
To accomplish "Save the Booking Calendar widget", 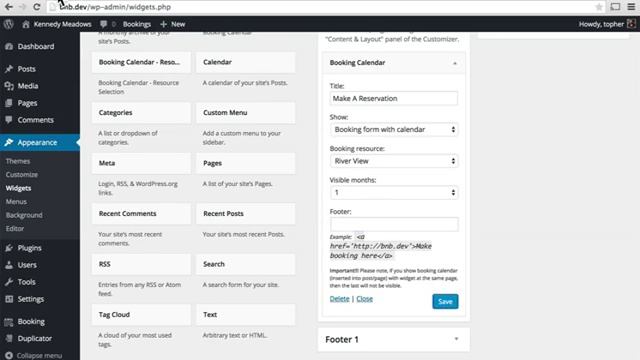I will coord(445,302).
